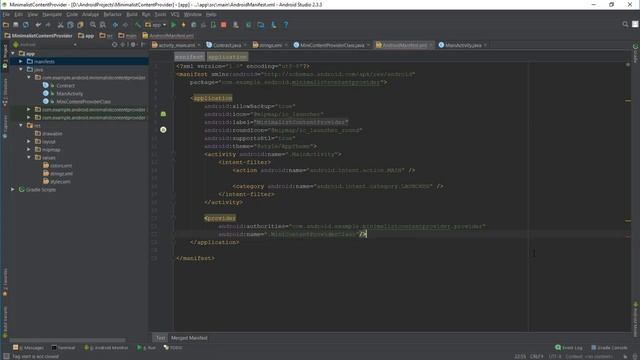Select the drawable folder in project tree

point(52,133)
